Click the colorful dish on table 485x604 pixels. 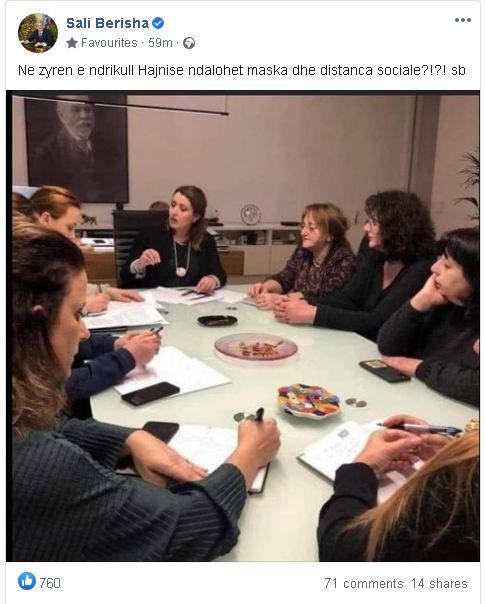[309, 401]
